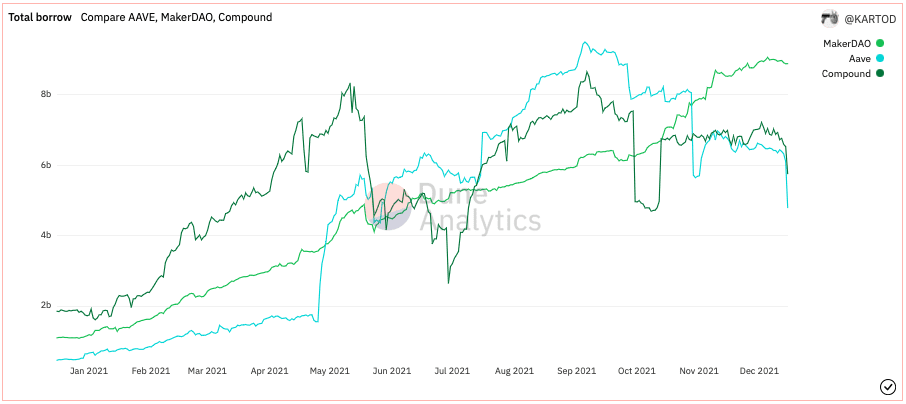
Task: Toggle the Aave series in legend
Action: [859, 59]
